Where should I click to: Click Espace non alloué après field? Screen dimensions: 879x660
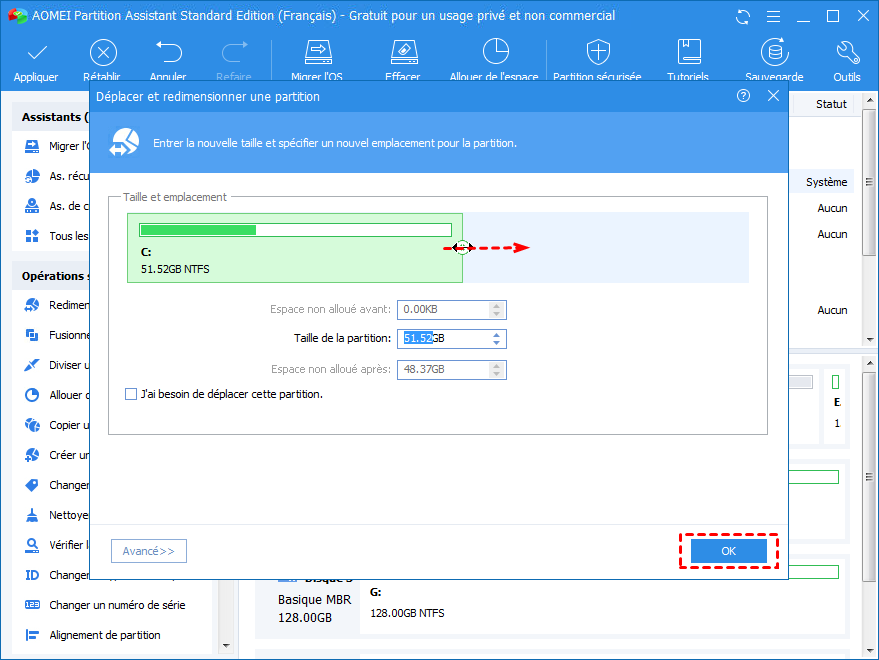click(x=451, y=370)
